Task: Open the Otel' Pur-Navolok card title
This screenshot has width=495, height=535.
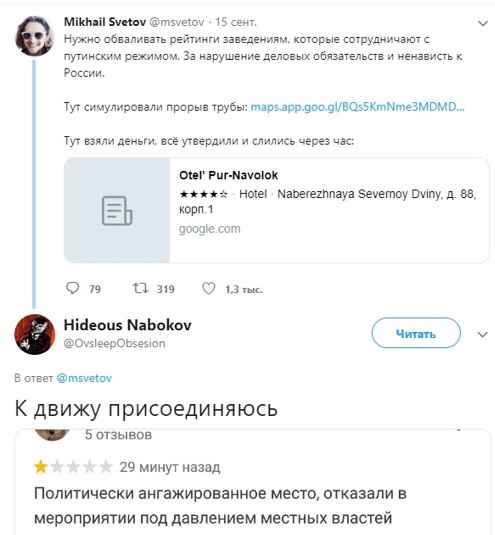Action: click(x=229, y=175)
